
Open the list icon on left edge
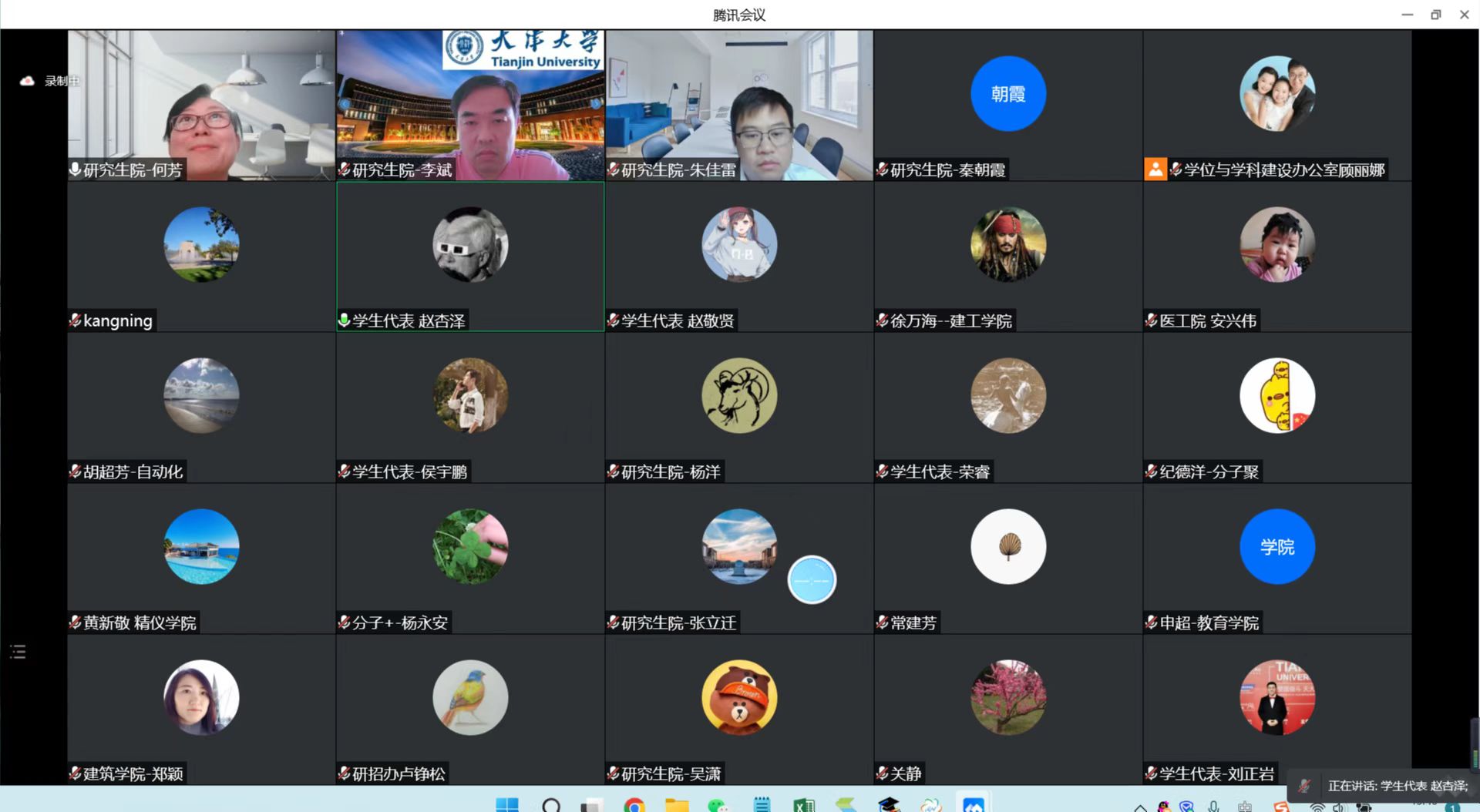(18, 653)
